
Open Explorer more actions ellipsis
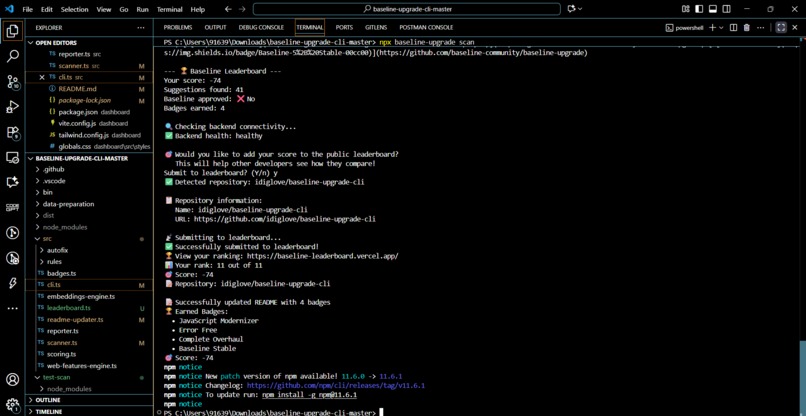[141, 28]
